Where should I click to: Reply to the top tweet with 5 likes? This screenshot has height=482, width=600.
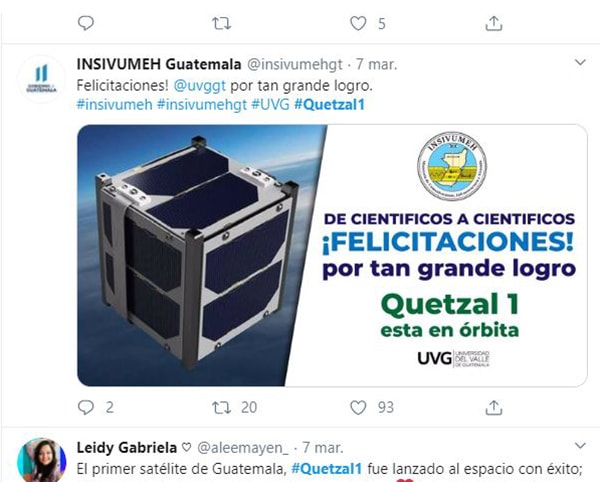click(86, 23)
